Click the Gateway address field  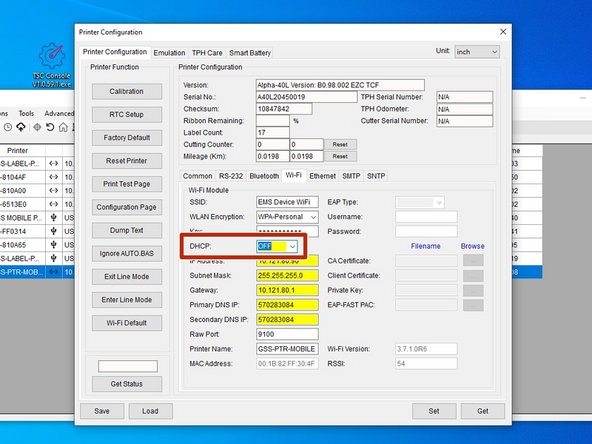[x=287, y=290]
